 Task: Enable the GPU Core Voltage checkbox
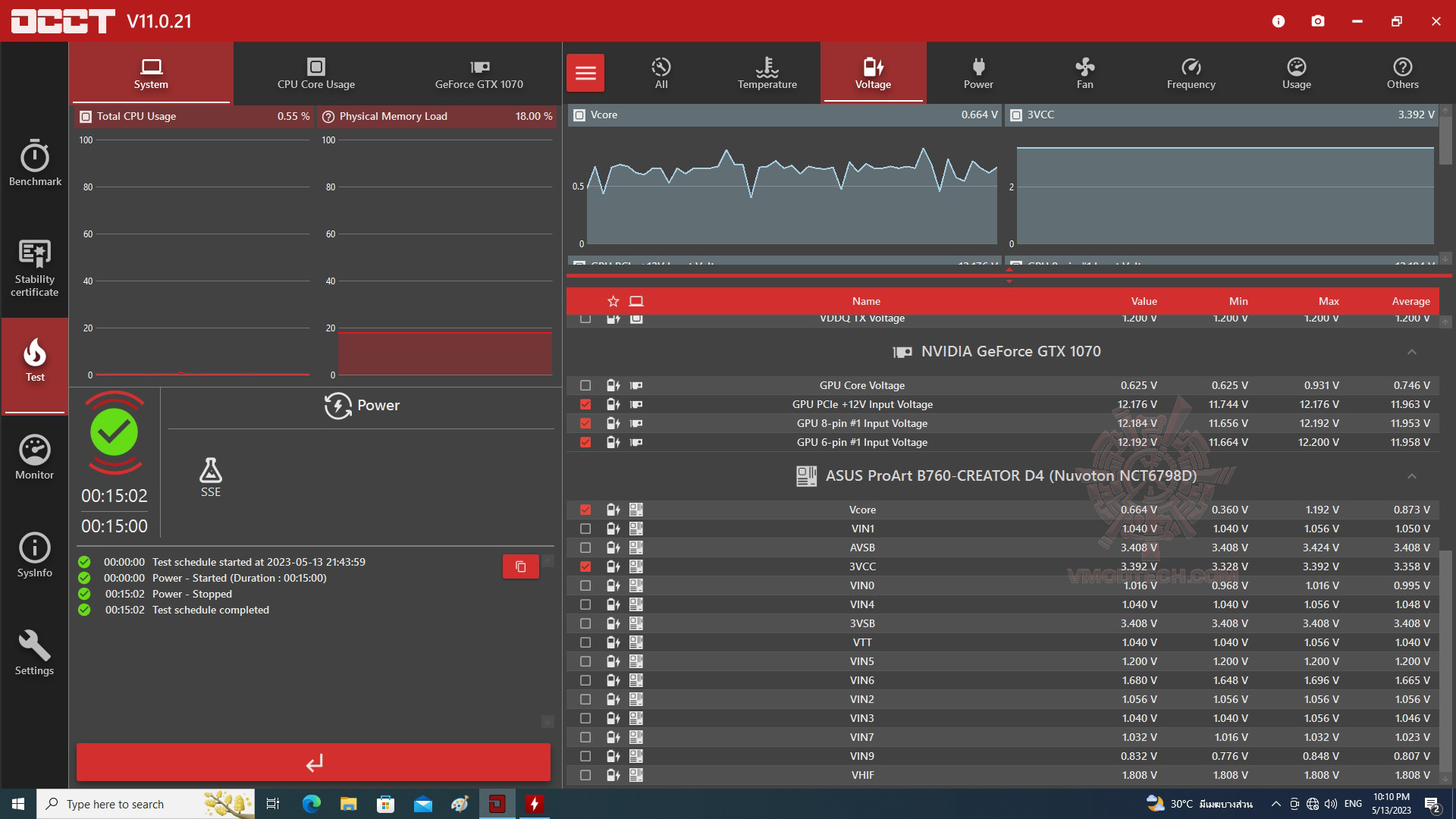point(585,385)
